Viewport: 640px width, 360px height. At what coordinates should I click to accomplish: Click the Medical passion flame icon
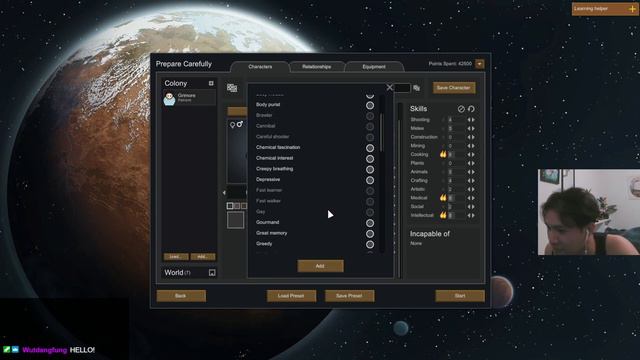coord(443,198)
